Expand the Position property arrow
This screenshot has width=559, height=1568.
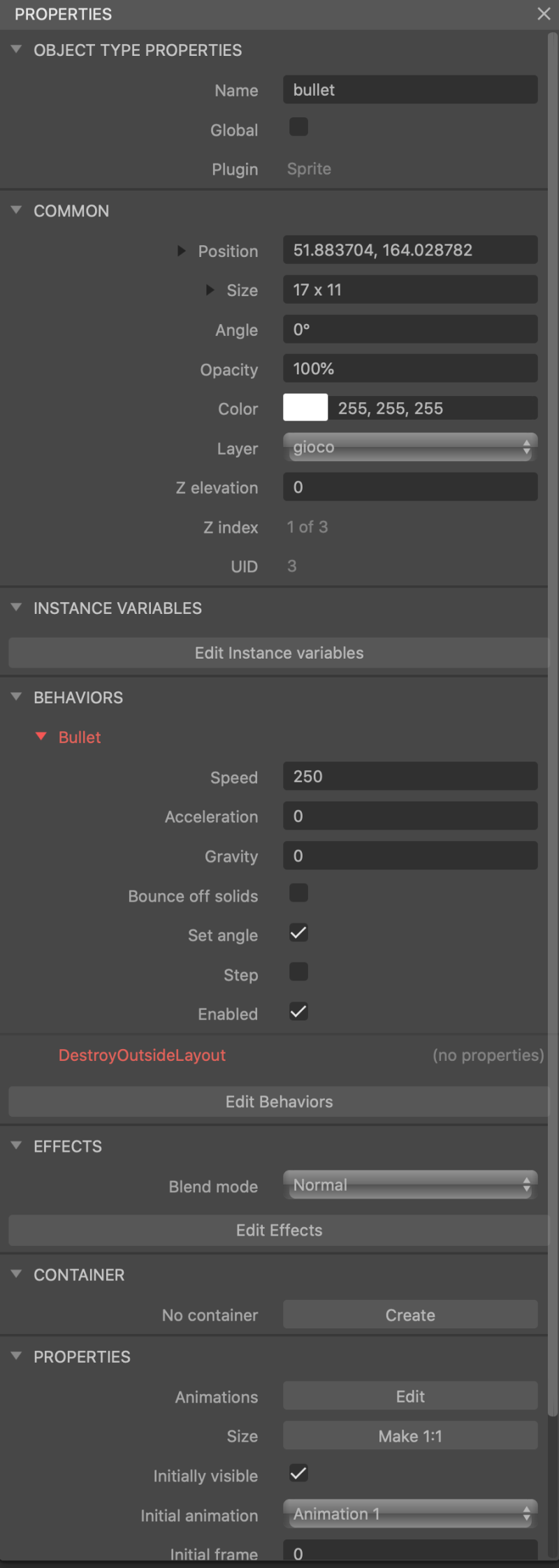(181, 251)
